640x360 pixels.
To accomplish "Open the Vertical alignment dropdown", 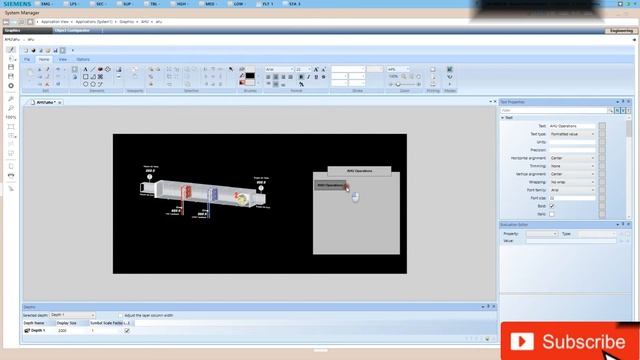I will pos(572,174).
